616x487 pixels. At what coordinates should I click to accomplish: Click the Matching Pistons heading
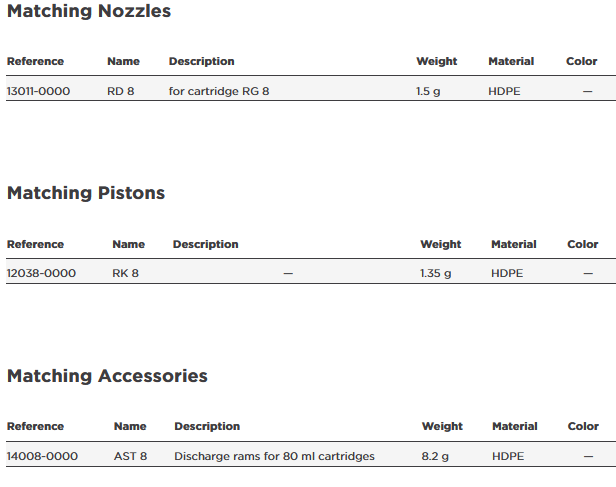pos(86,193)
